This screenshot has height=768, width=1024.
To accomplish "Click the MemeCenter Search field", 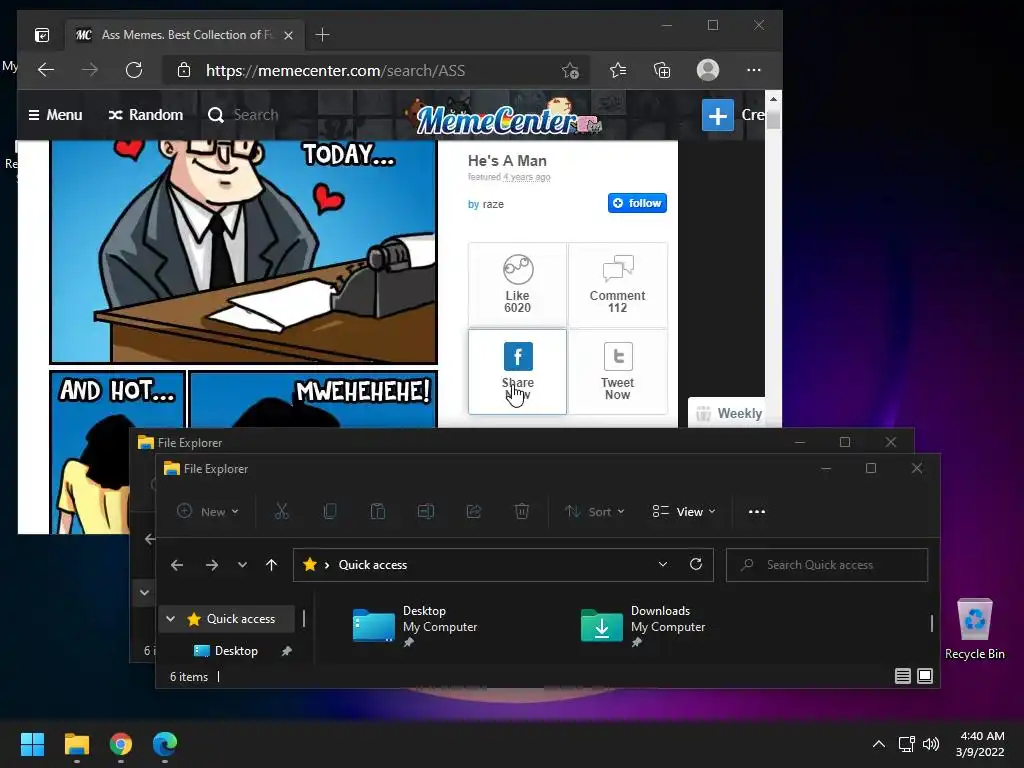I will click(255, 115).
